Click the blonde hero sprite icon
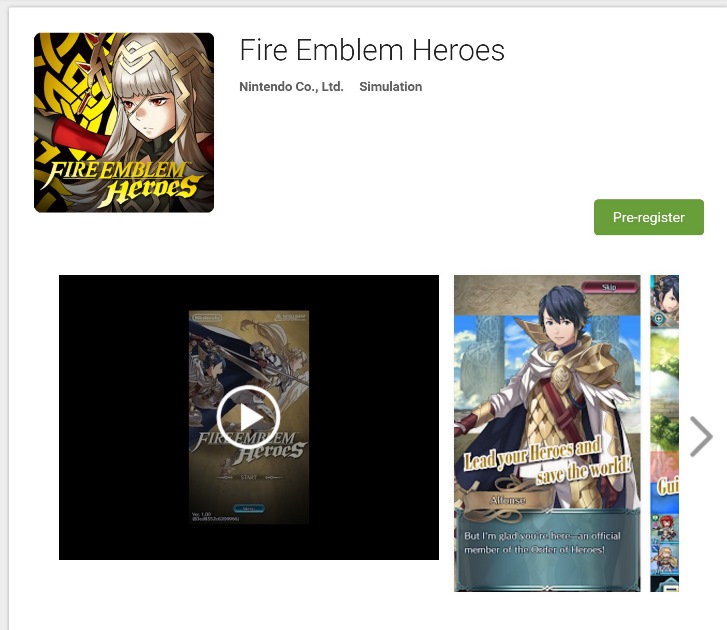 (x=666, y=559)
